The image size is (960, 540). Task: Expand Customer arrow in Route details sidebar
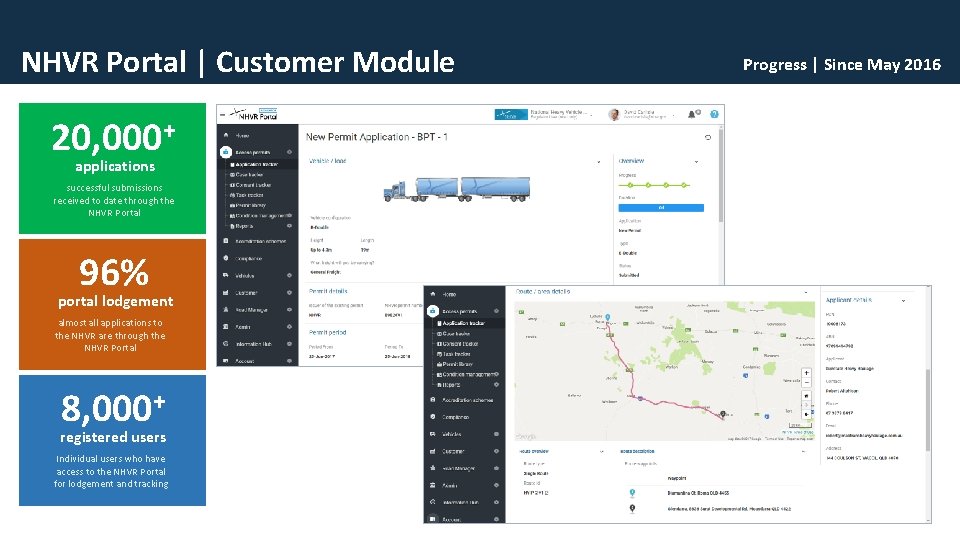pos(496,451)
